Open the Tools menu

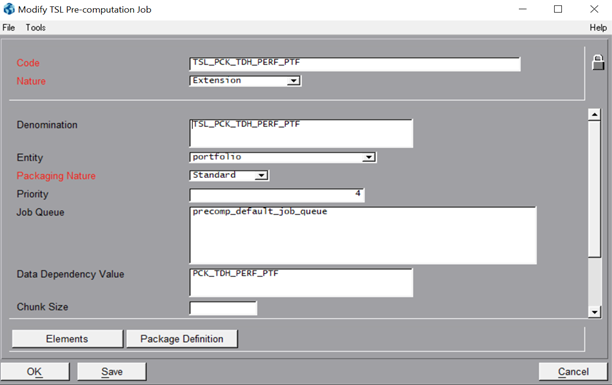(x=36, y=27)
